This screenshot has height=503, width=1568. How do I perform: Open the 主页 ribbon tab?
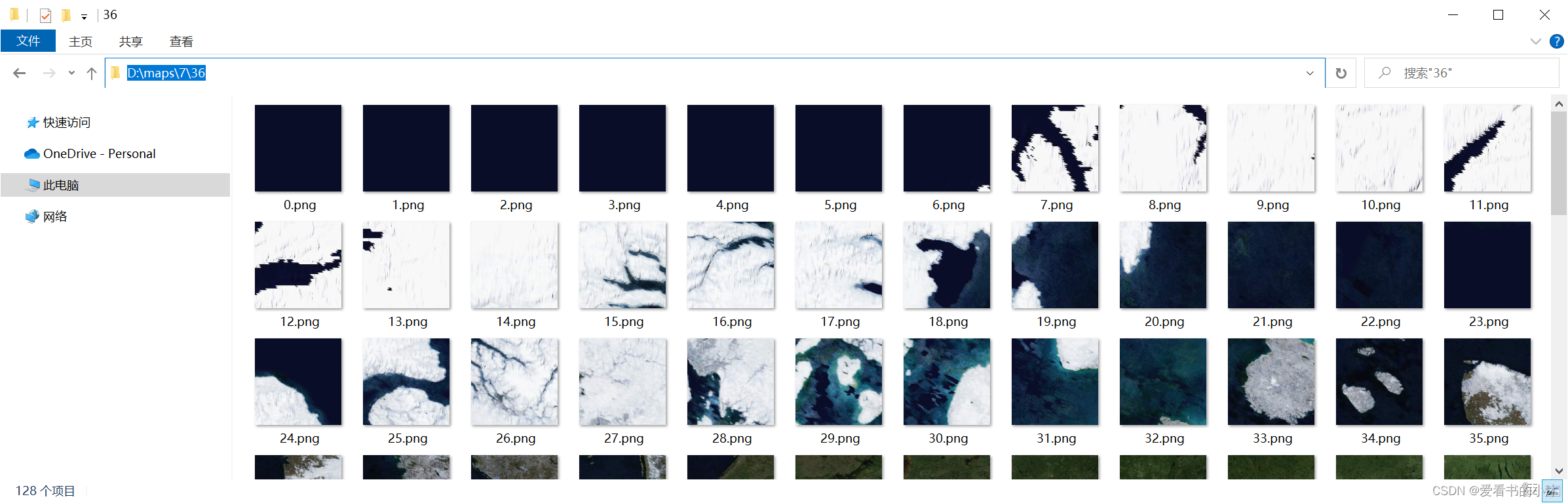coord(81,41)
